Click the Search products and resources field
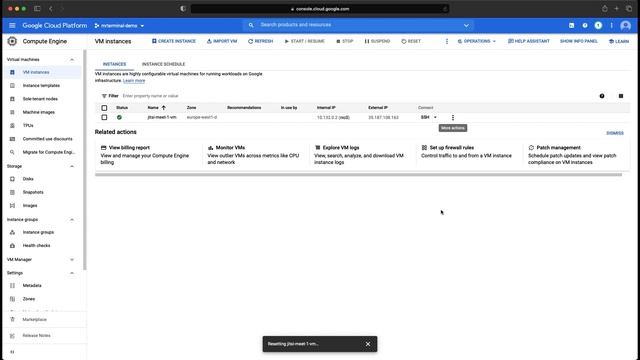 point(359,25)
